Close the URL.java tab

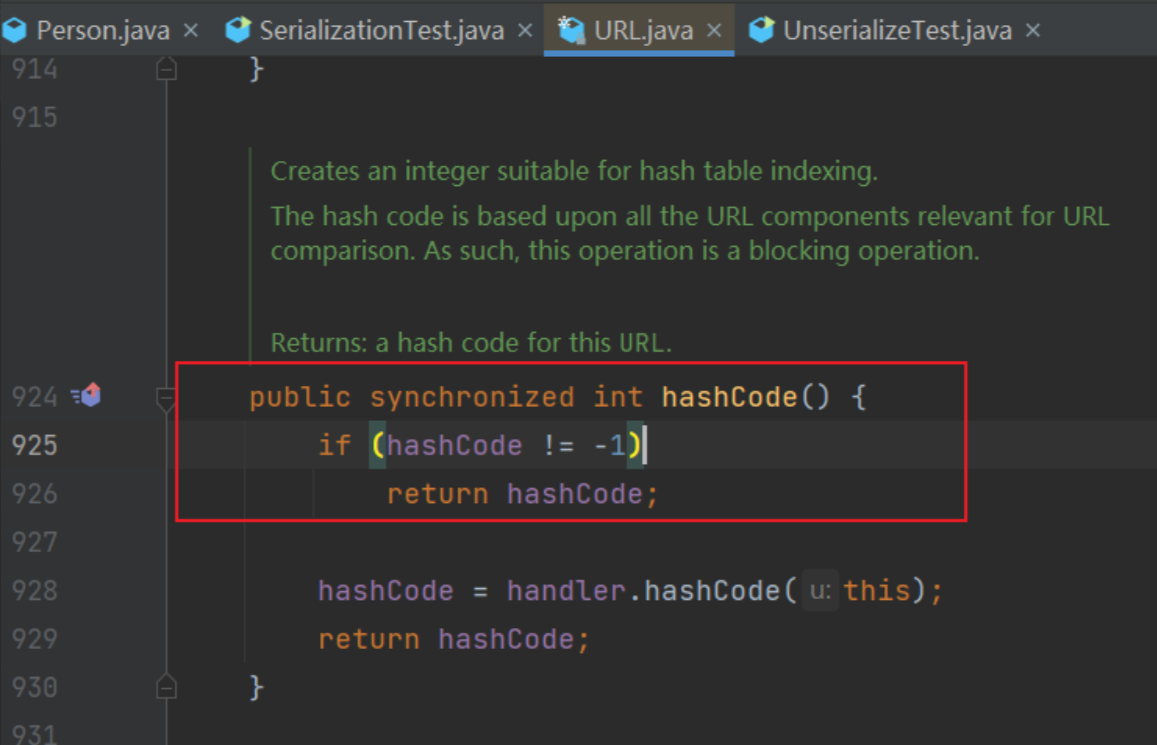tap(714, 30)
